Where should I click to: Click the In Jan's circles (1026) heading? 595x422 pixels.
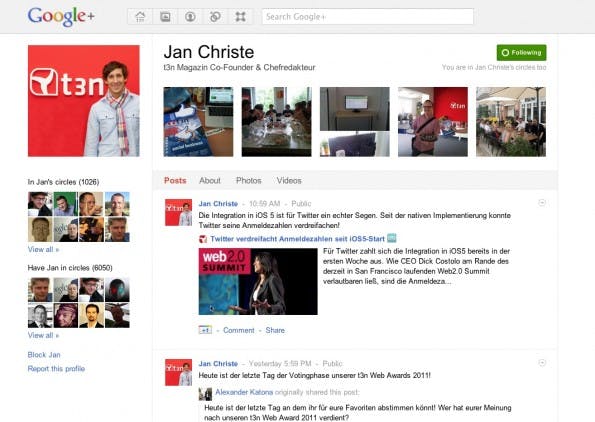(x=63, y=182)
